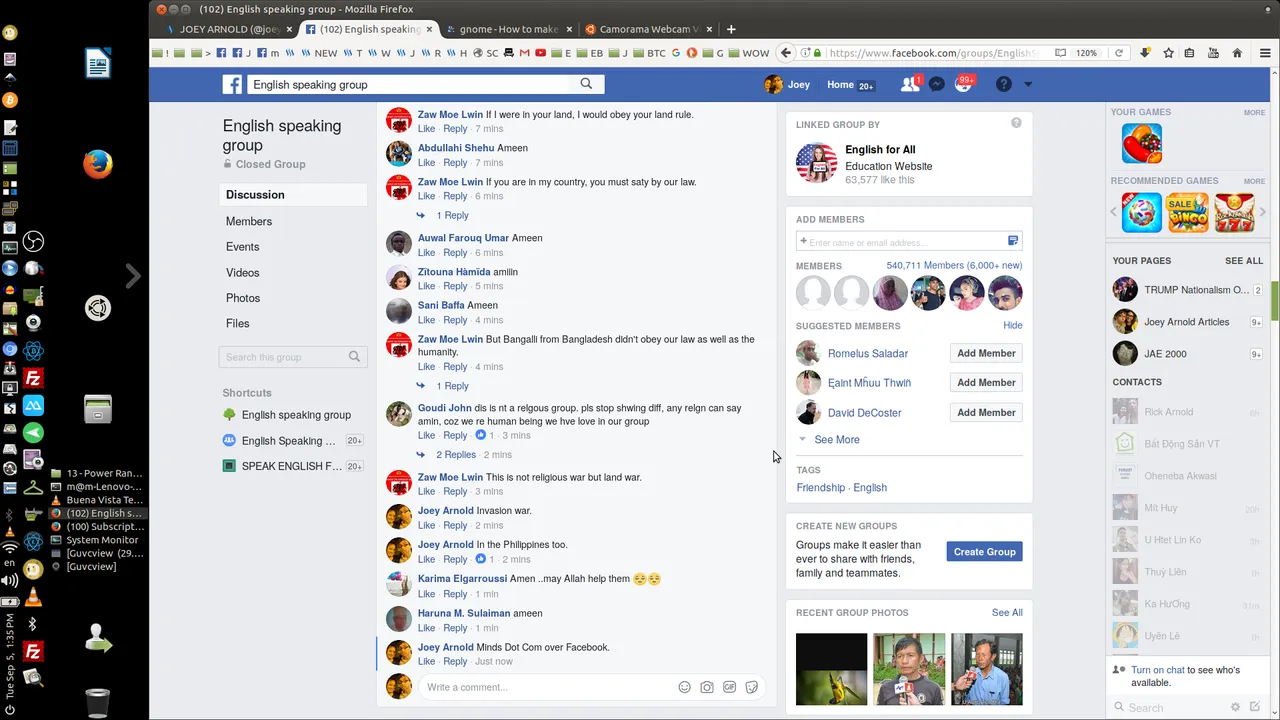Click the info icon beside Linked Group By
Viewport: 1280px width, 720px height.
click(1016, 123)
